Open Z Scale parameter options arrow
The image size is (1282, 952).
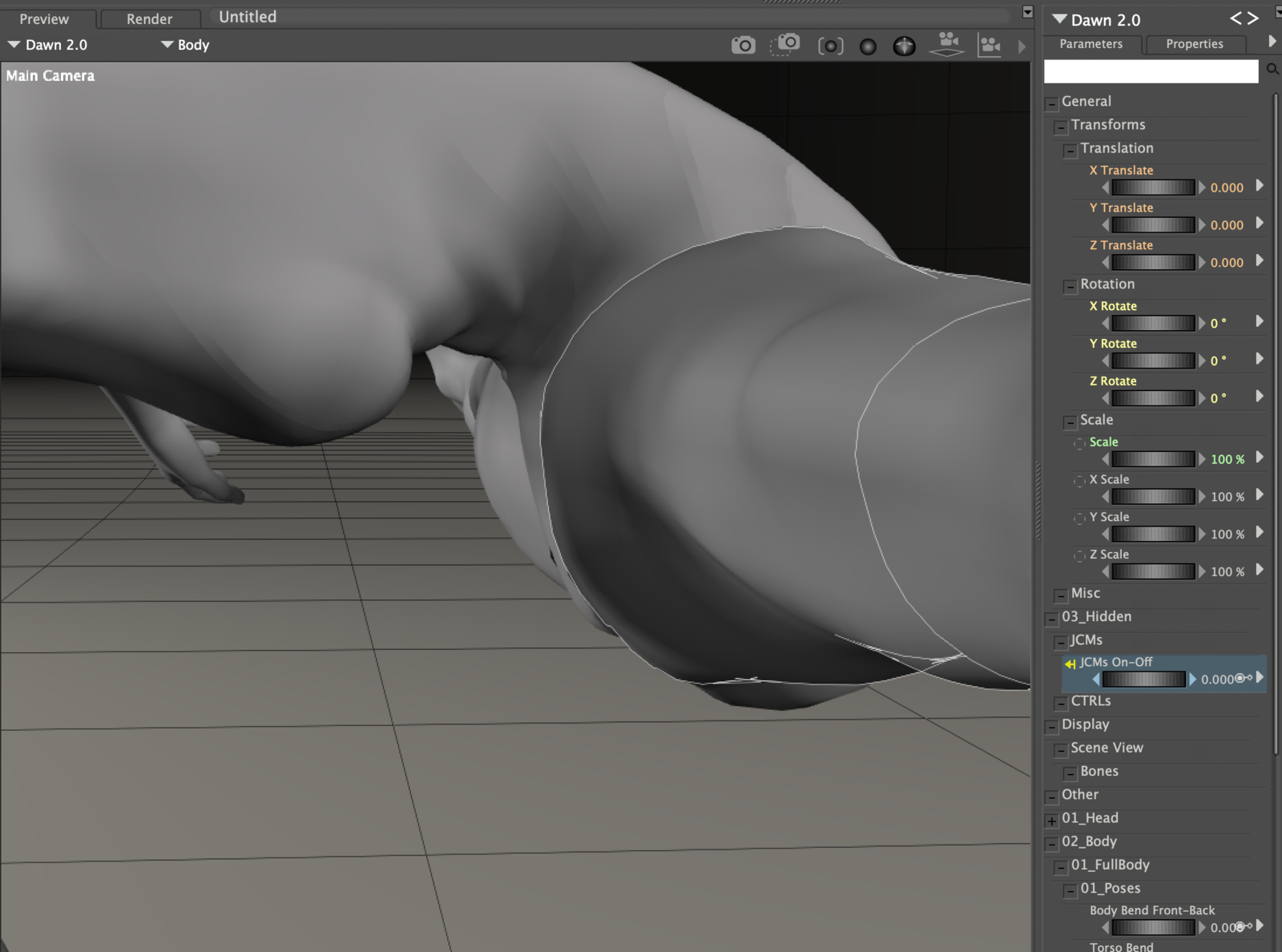click(1260, 570)
